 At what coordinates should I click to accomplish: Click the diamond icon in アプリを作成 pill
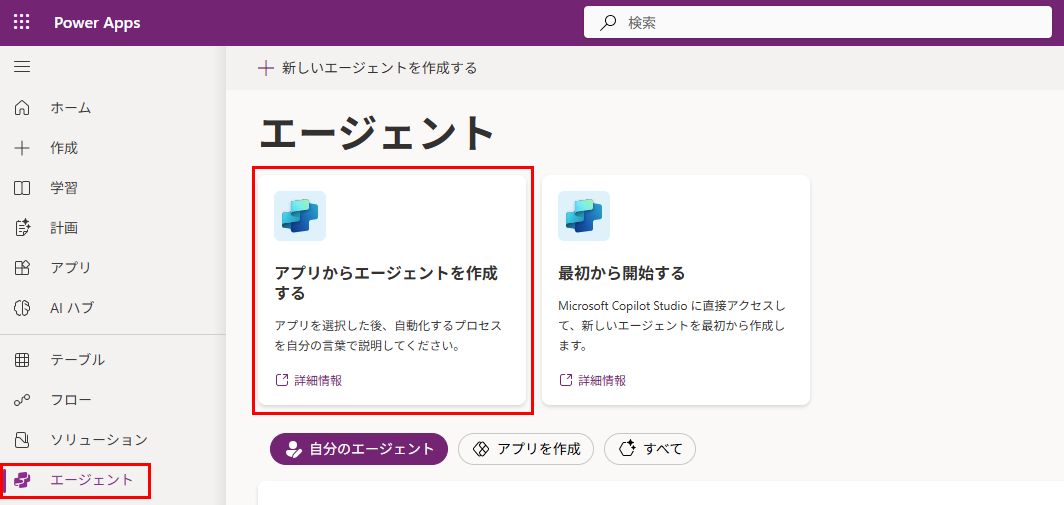(x=481, y=449)
